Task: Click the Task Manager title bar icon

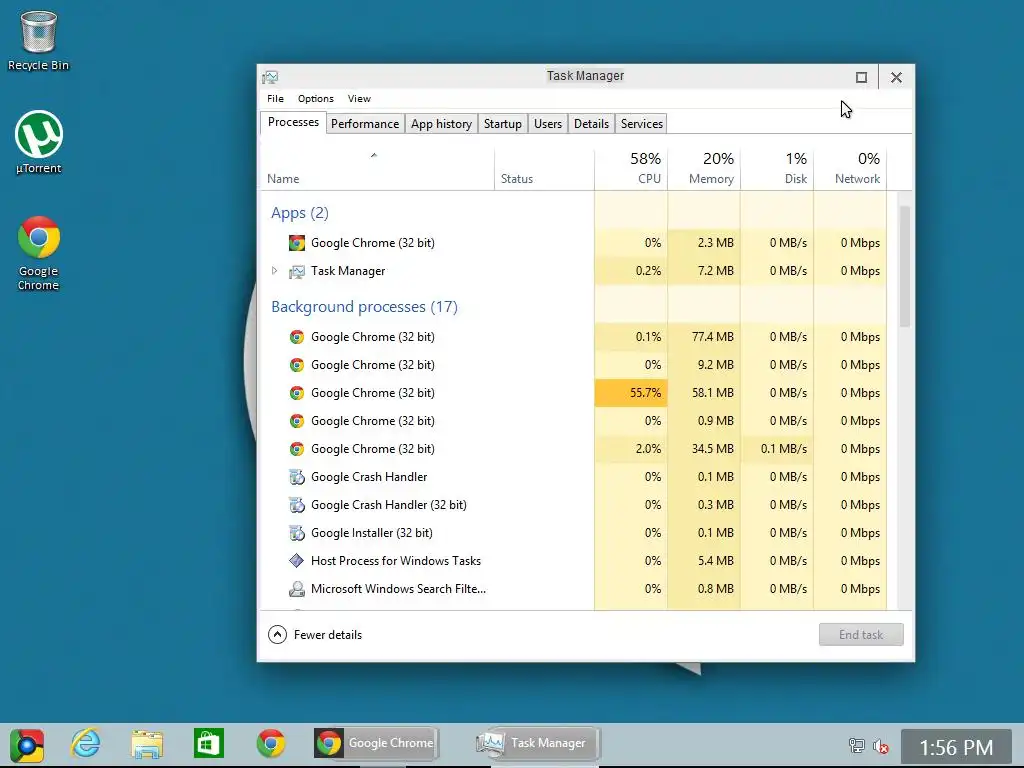Action: point(270,77)
